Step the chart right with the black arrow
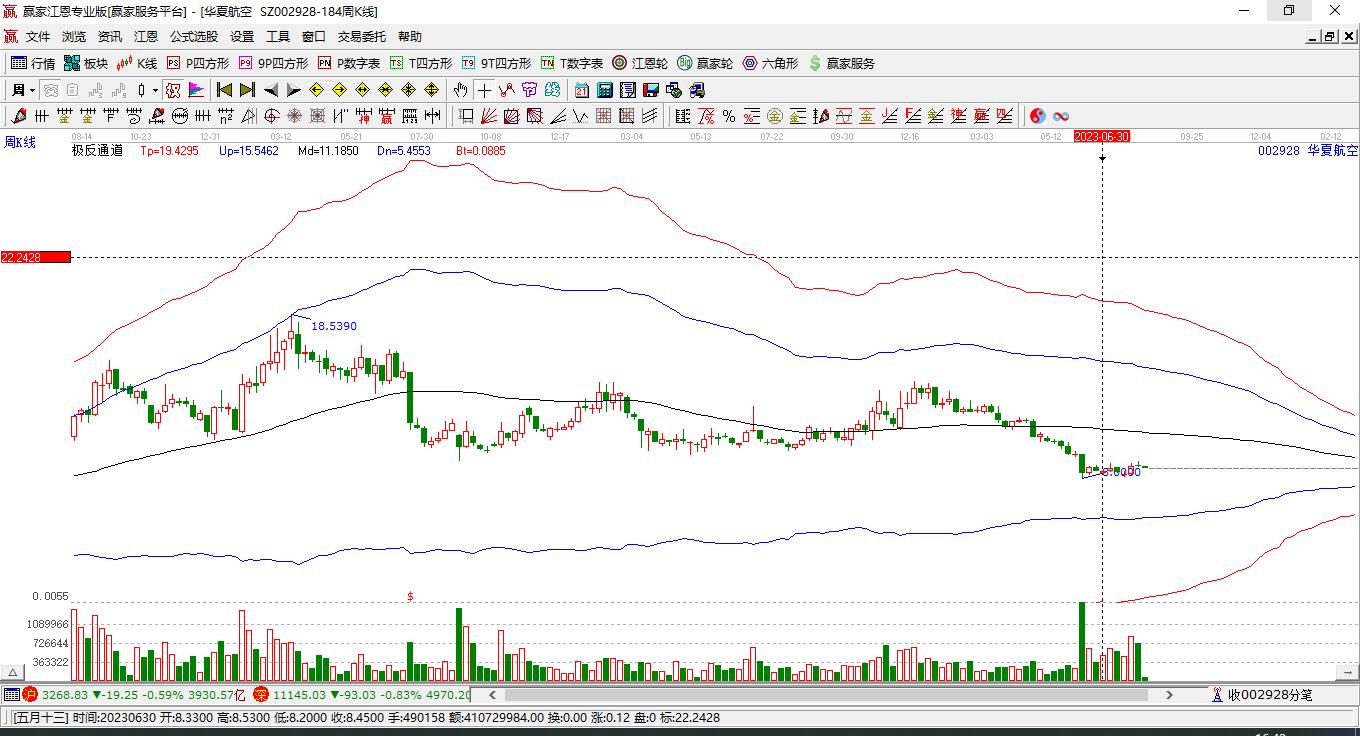1360x736 pixels. 293,90
